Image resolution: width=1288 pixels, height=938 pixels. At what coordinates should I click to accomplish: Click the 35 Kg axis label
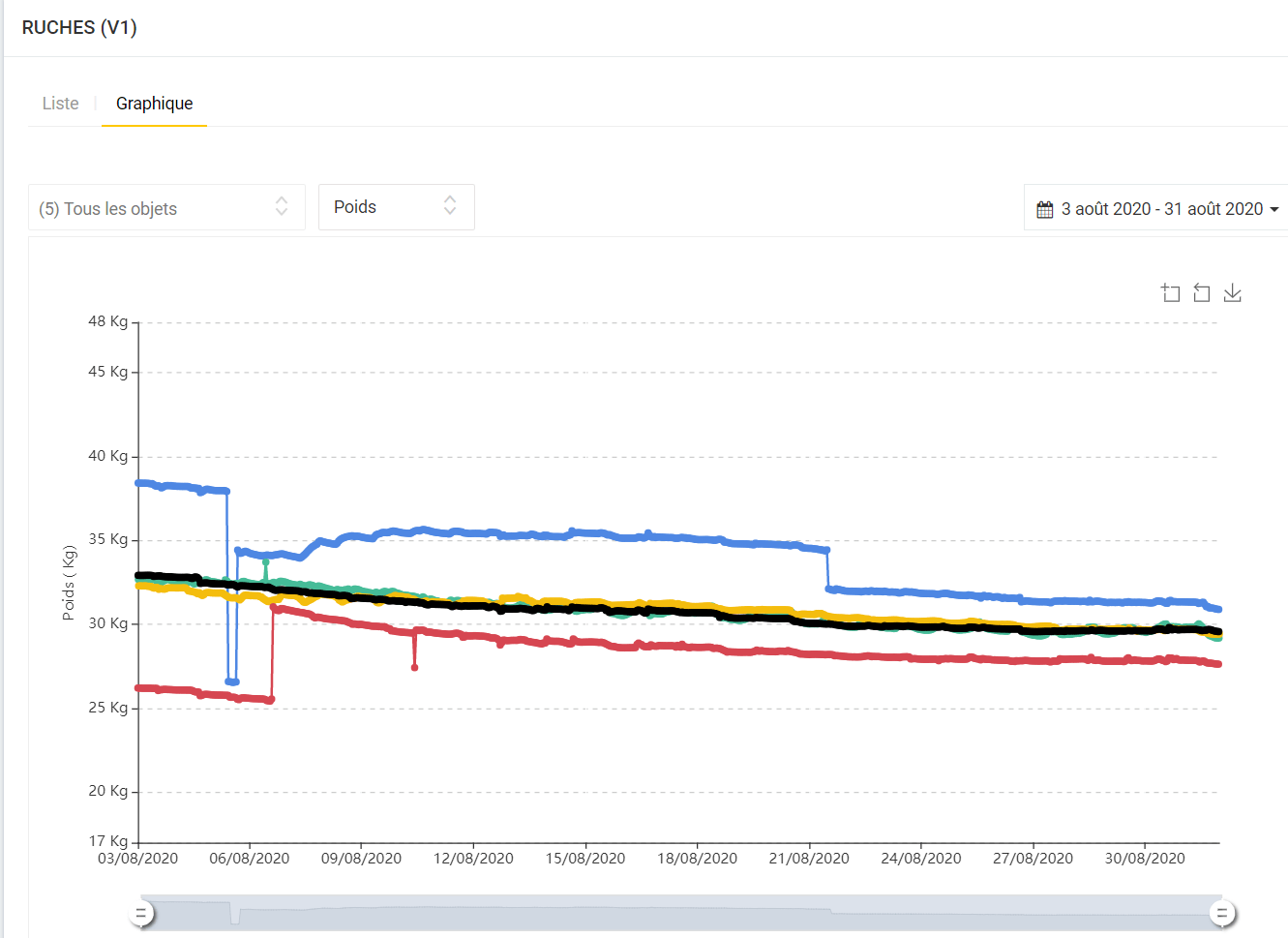[107, 539]
